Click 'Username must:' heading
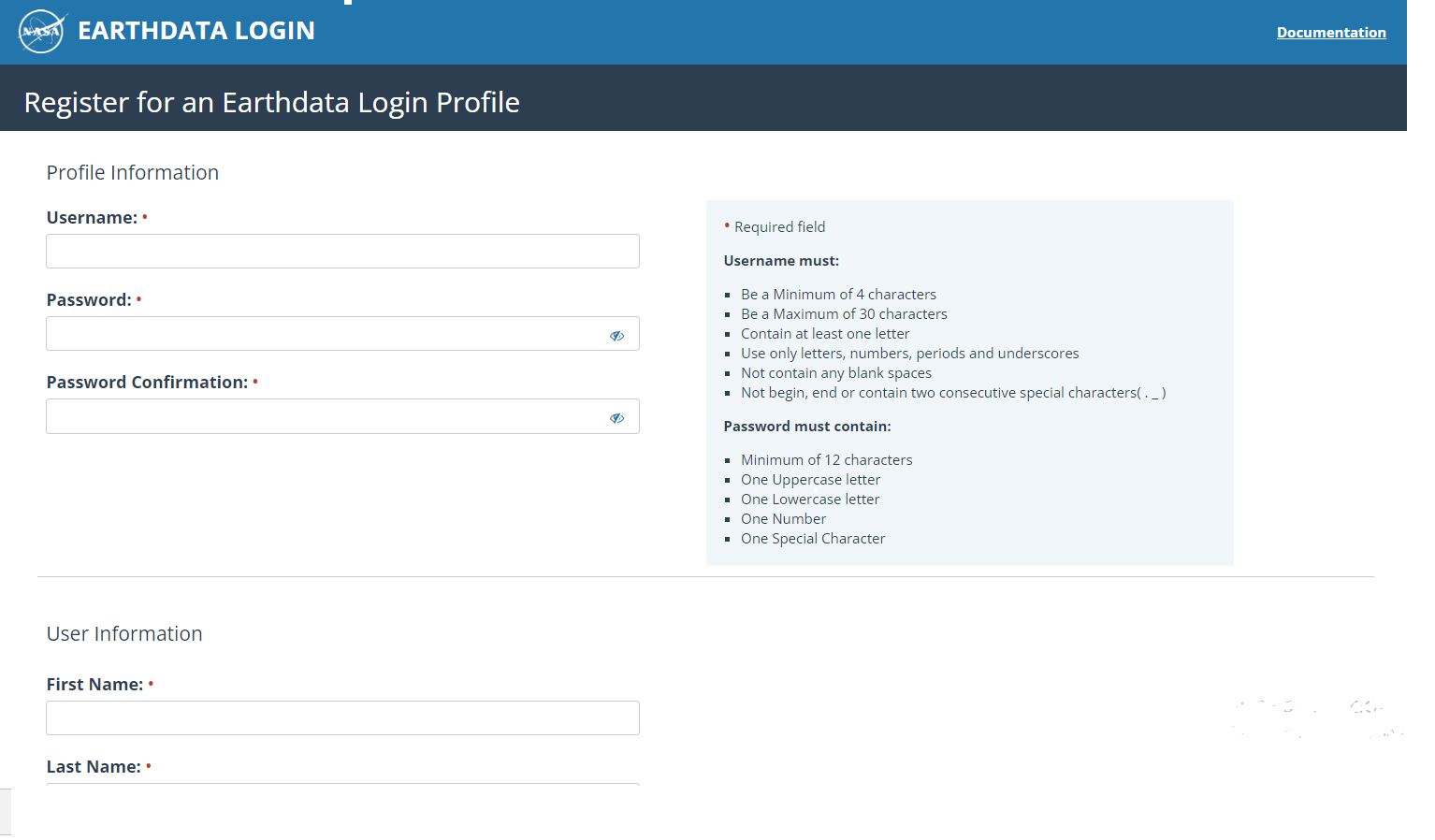Image resolution: width=1435 pixels, height=840 pixels. pyautogui.click(x=782, y=261)
